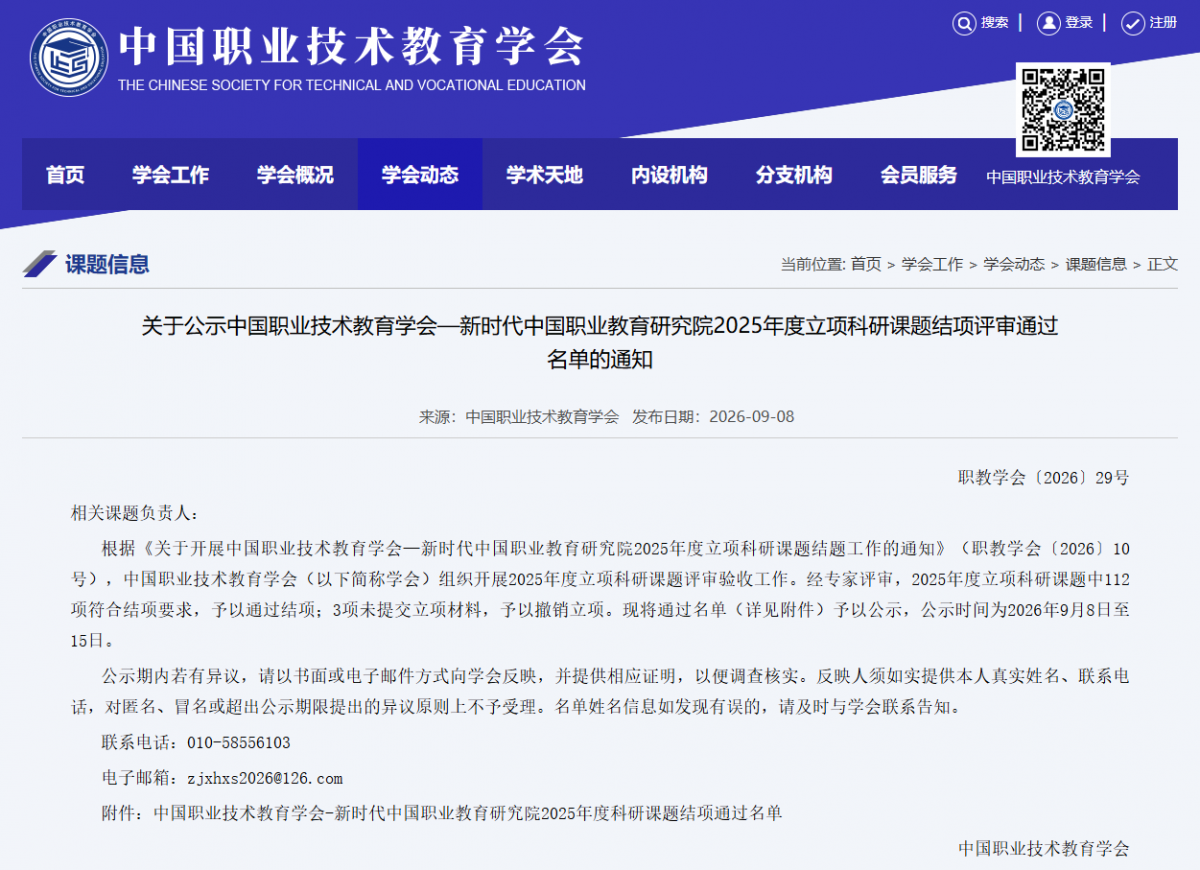Screen dimensions: 1200x870
Task: Click the 相关课题负责人 salutation line
Action: (134, 513)
